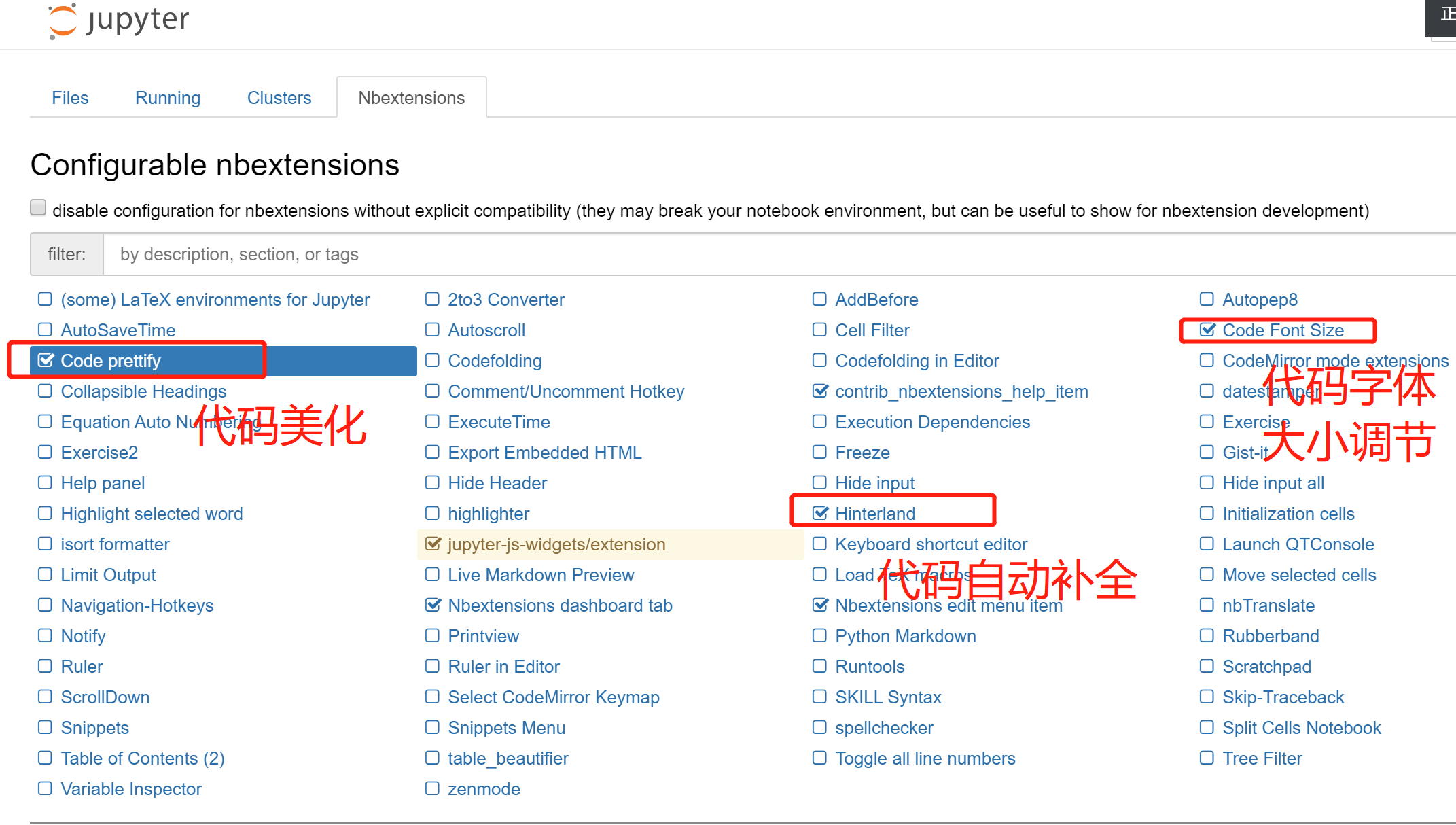
Task: Open the Autopep8 extension
Action: [1260, 300]
